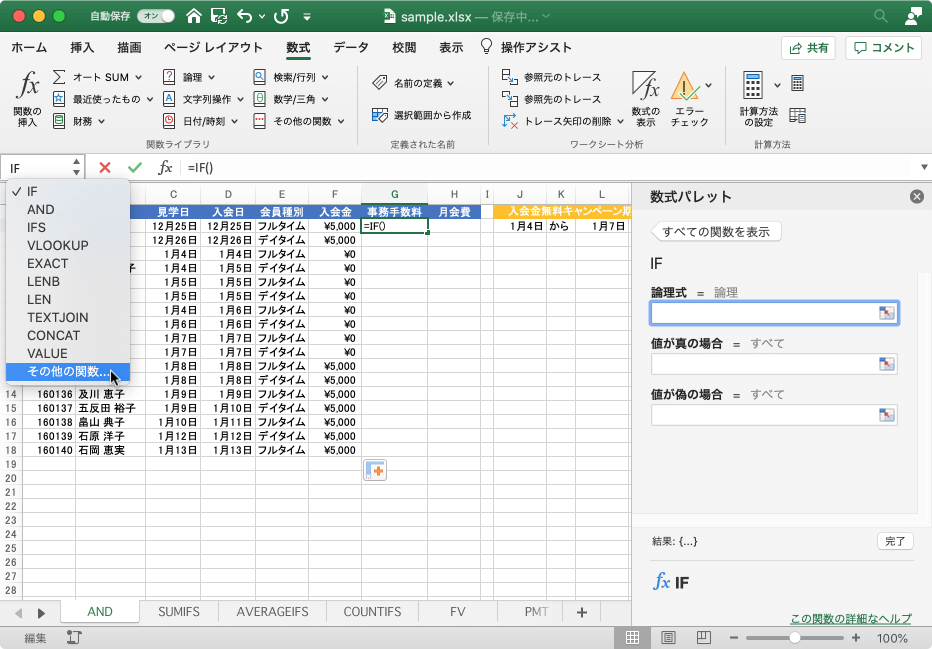Click range selector icon for 値が偽の場合 field
This screenshot has width=932, height=649.
coord(886,415)
